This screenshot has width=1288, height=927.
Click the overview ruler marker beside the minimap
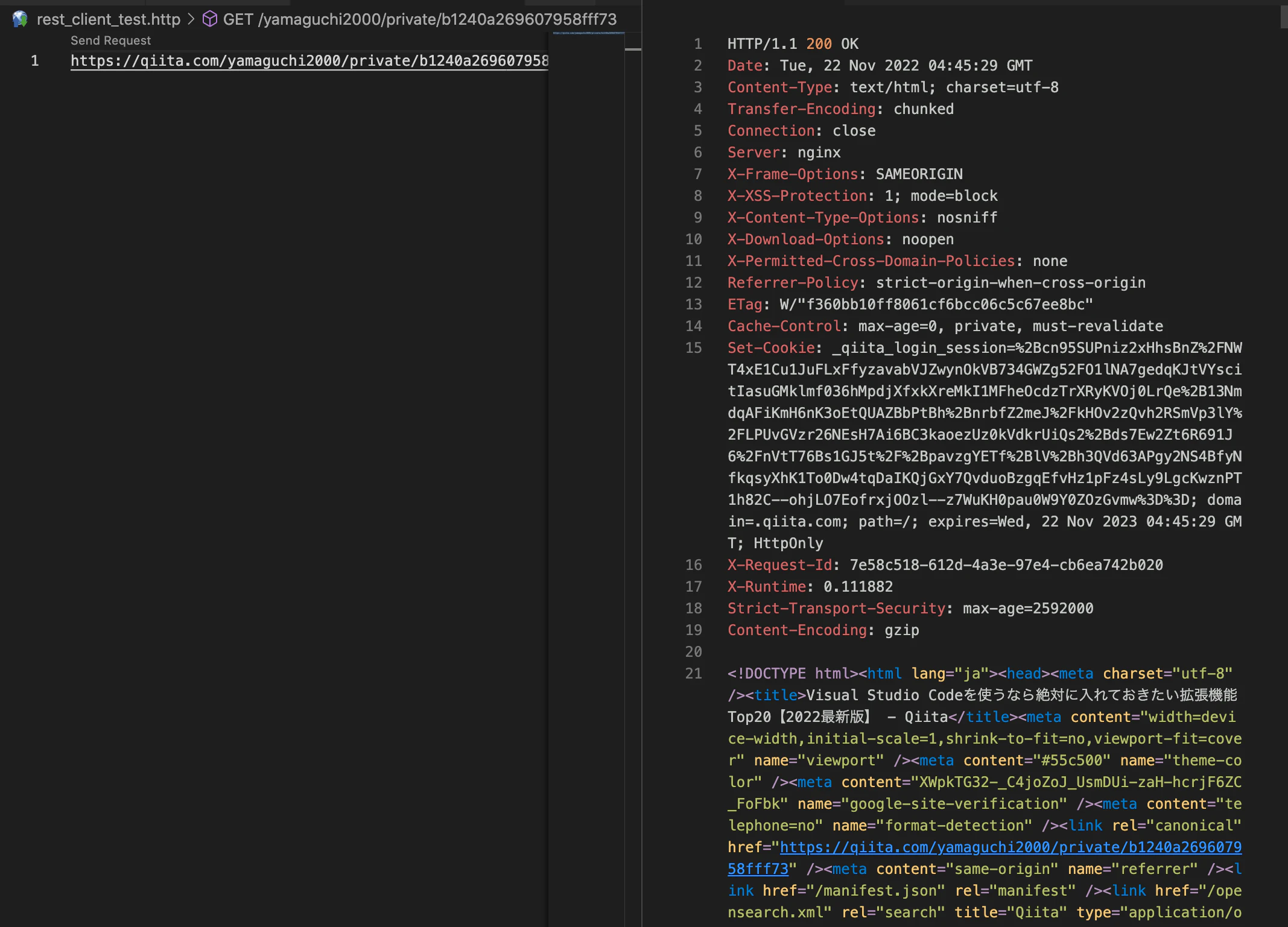pos(633,49)
